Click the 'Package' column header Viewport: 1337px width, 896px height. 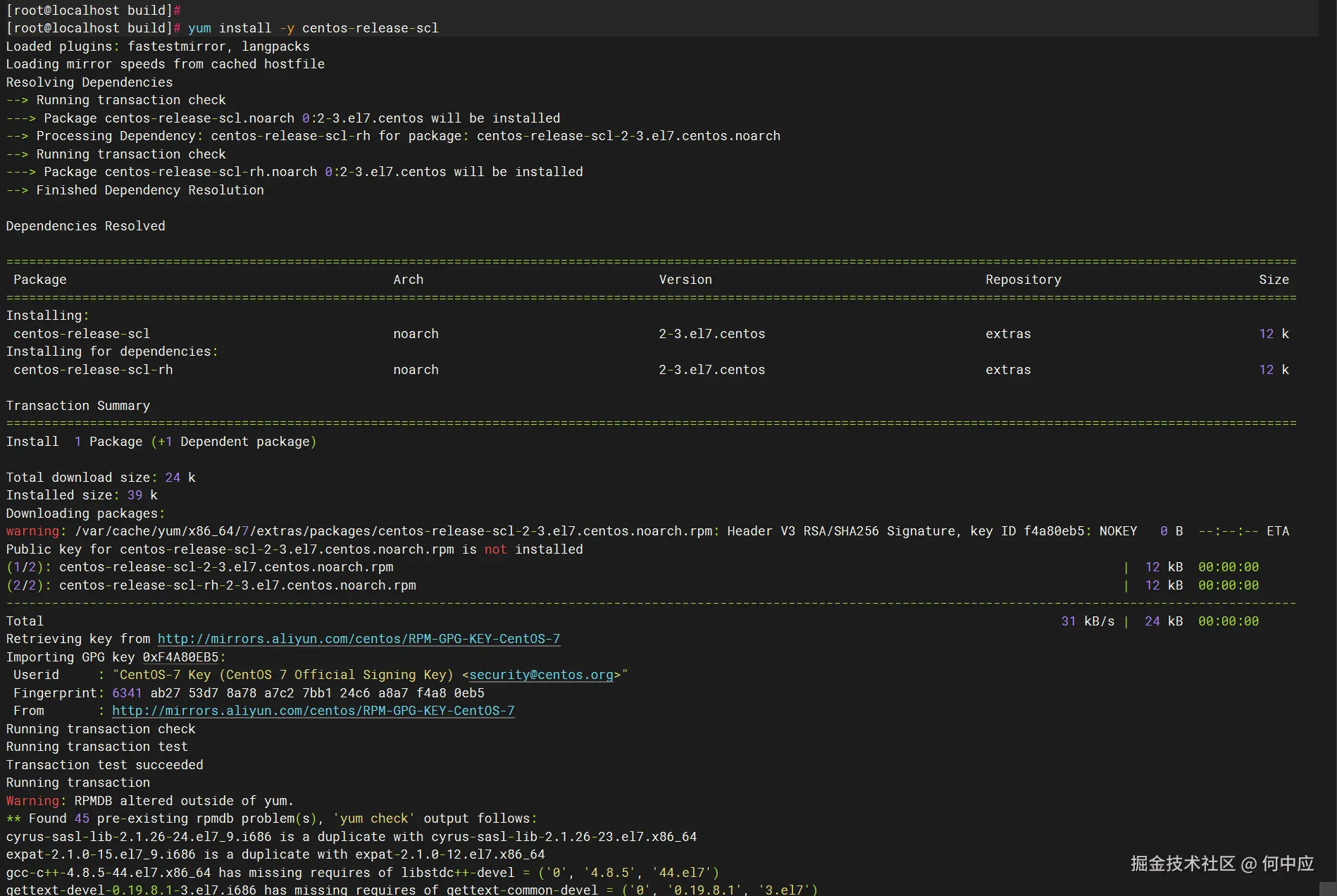tap(40, 280)
